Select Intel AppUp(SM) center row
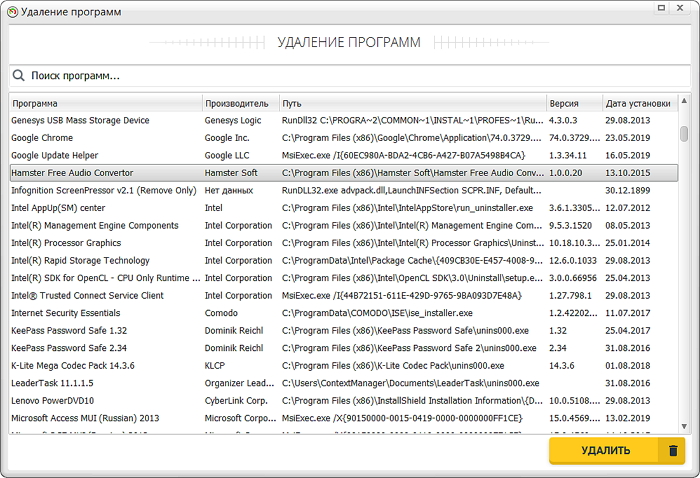 click(x=344, y=208)
